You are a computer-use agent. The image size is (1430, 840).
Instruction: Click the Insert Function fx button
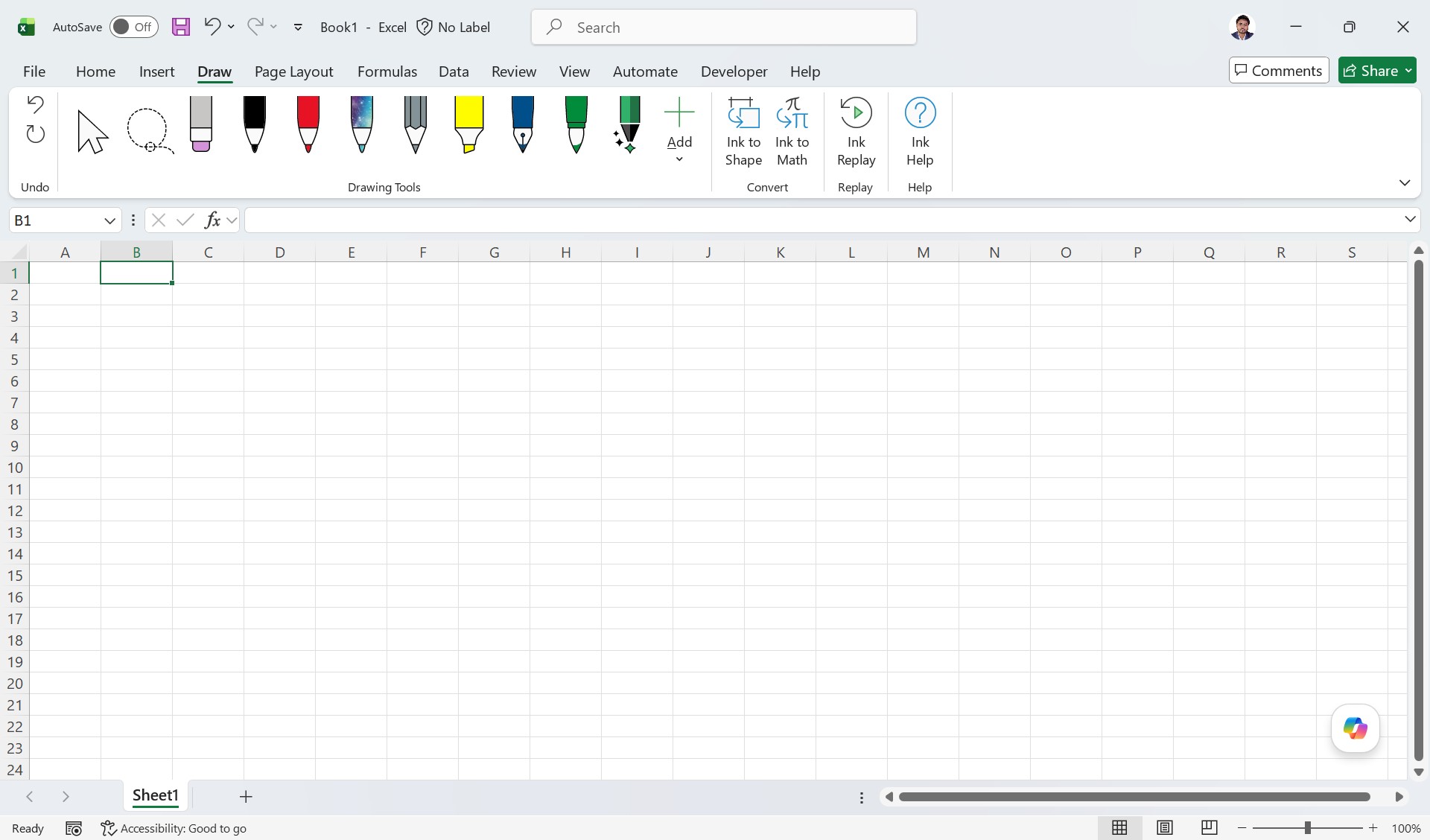[212, 220]
